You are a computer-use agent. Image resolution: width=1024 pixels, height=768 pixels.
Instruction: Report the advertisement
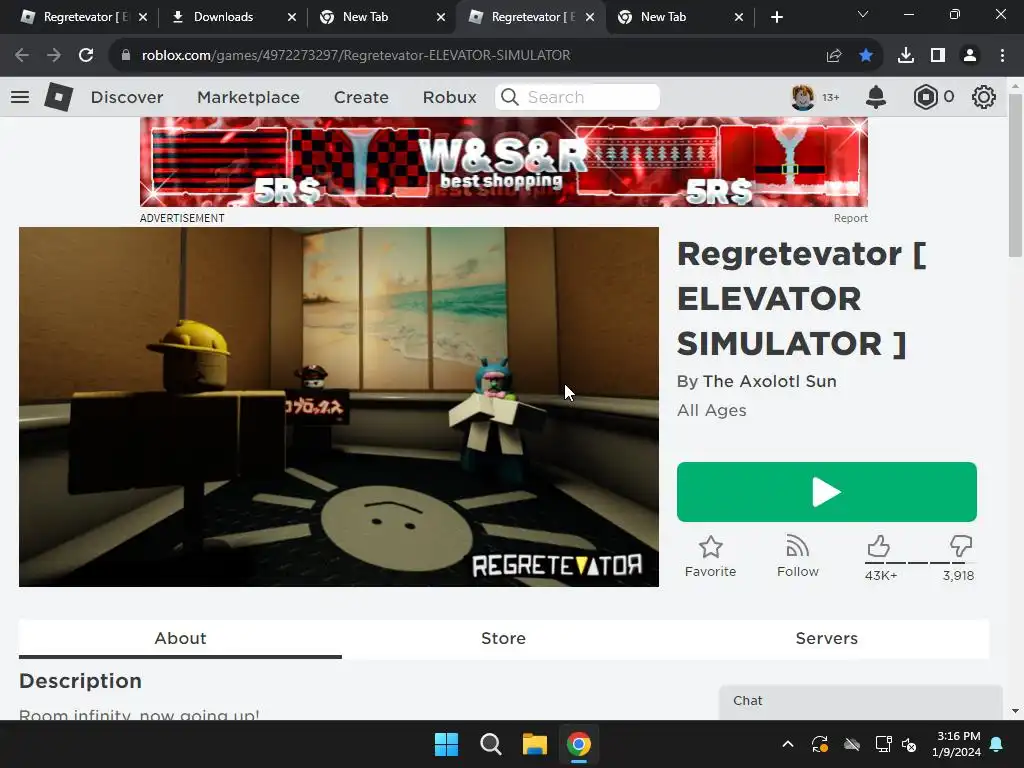[850, 218]
